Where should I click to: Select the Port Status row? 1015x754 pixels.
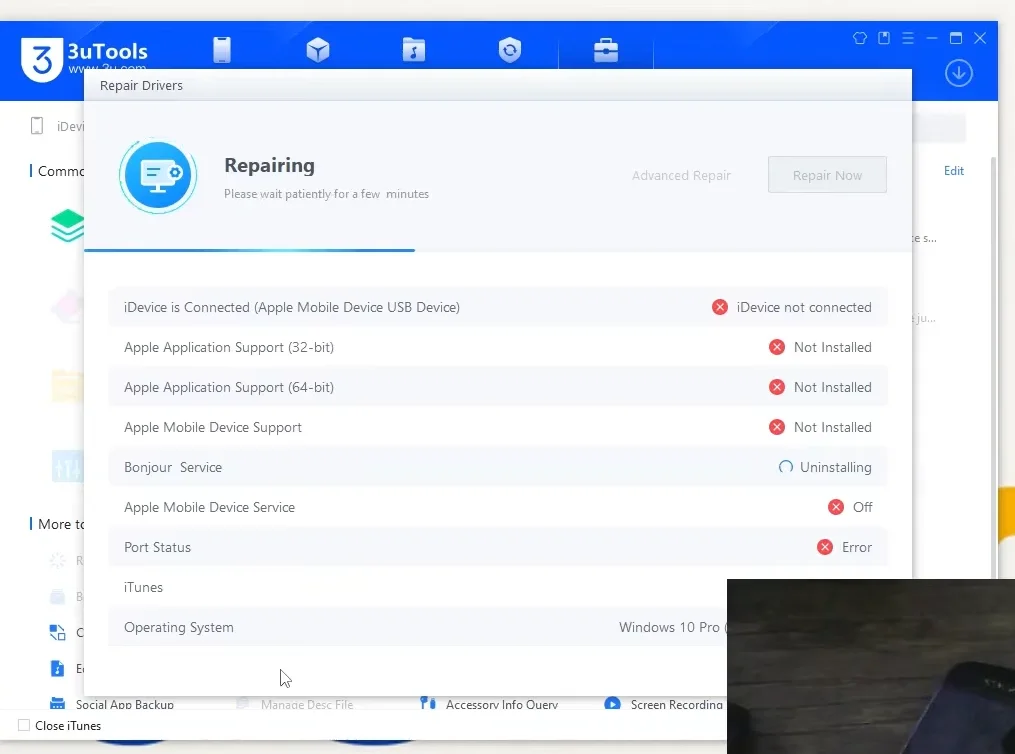point(498,548)
